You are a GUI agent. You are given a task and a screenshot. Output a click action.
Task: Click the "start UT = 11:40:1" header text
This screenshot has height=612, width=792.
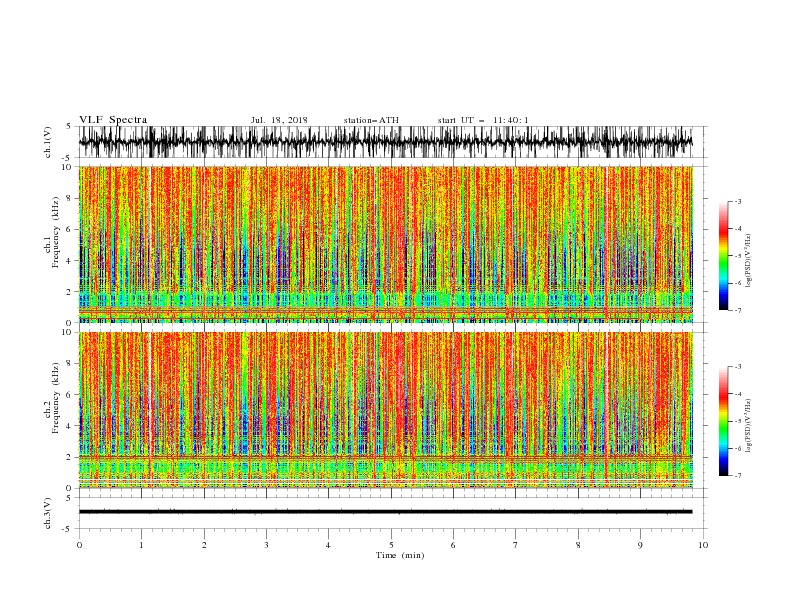[x=483, y=120]
